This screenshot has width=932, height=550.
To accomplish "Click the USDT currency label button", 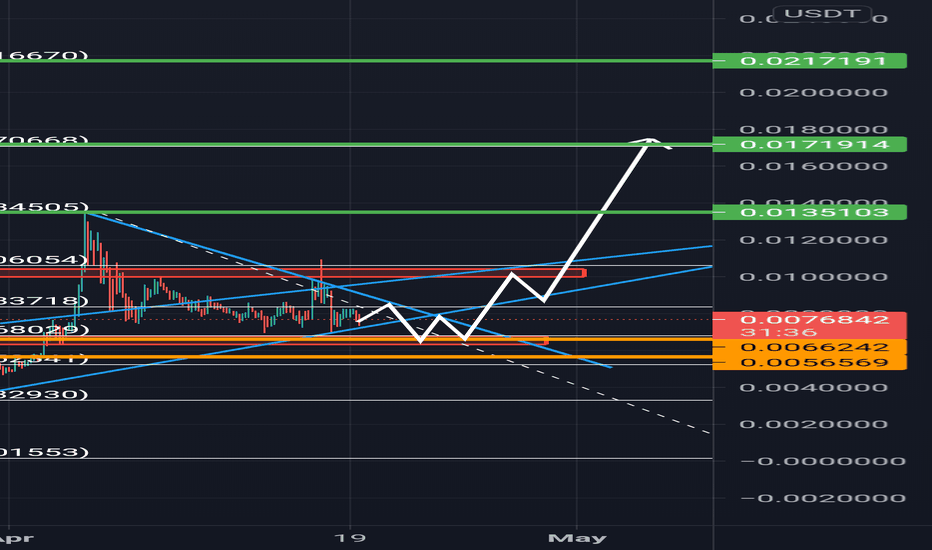I will [x=822, y=14].
